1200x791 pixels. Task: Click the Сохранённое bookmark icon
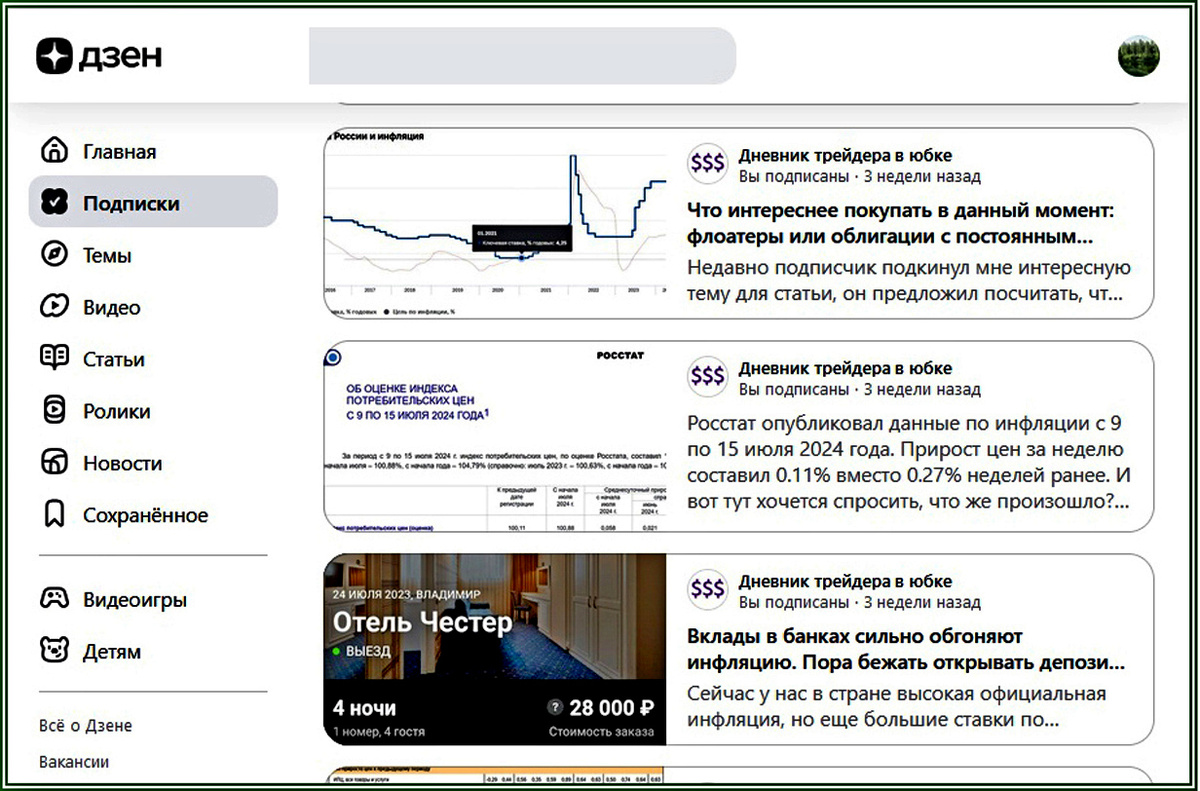tap(53, 515)
